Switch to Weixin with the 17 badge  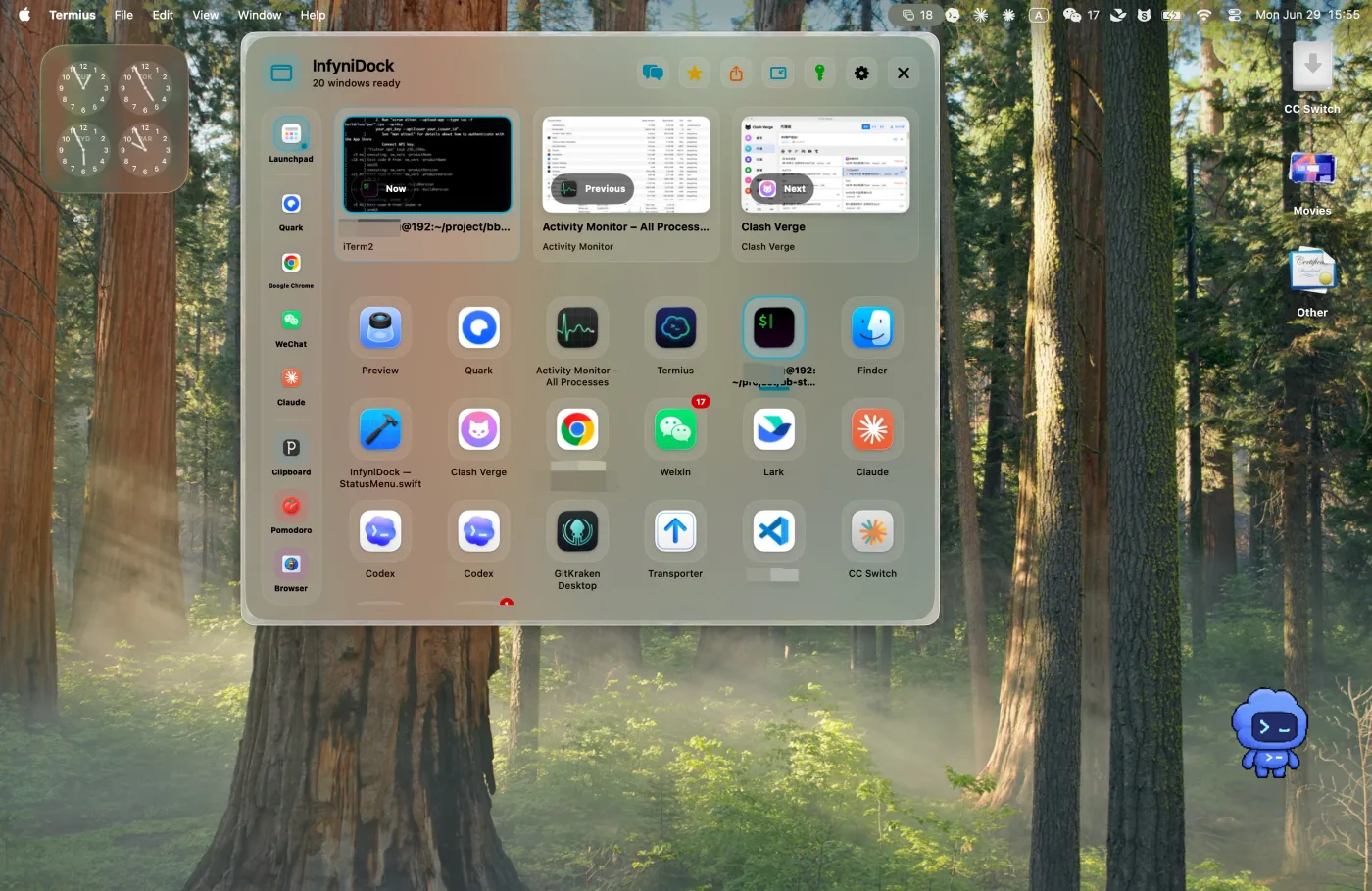point(675,429)
